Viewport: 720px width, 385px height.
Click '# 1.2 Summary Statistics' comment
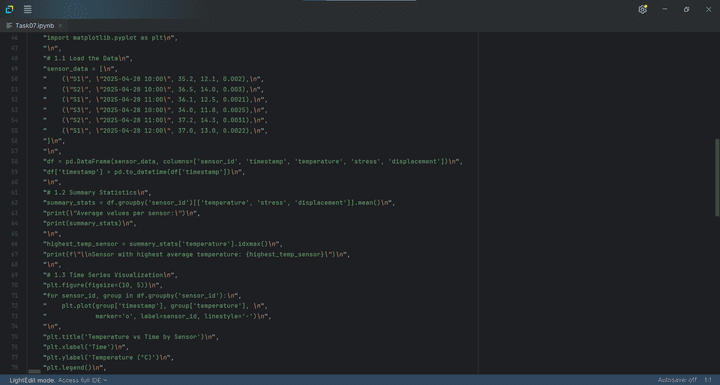pyautogui.click(x=97, y=192)
